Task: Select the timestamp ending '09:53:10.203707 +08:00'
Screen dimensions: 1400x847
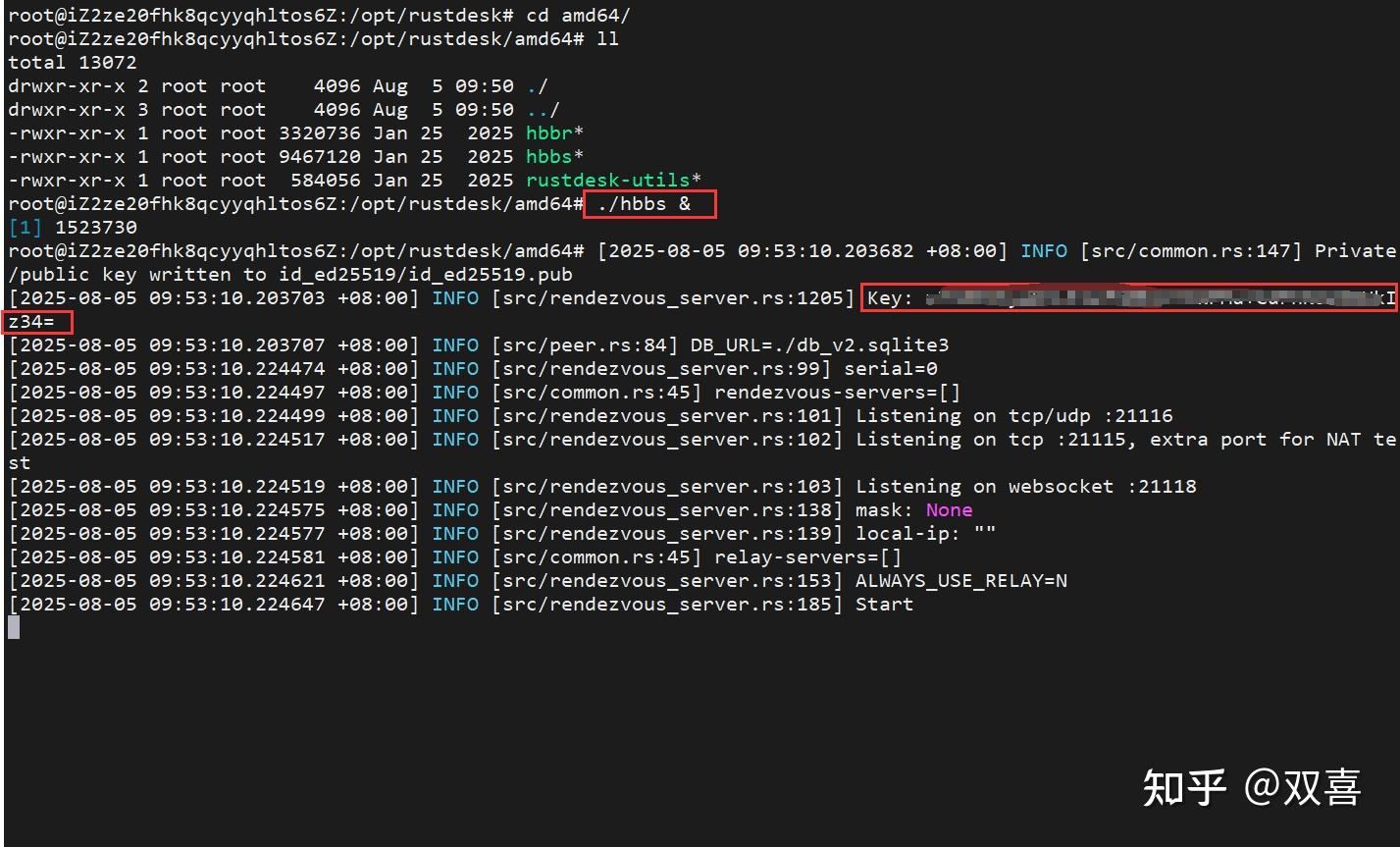Action: pos(214,345)
